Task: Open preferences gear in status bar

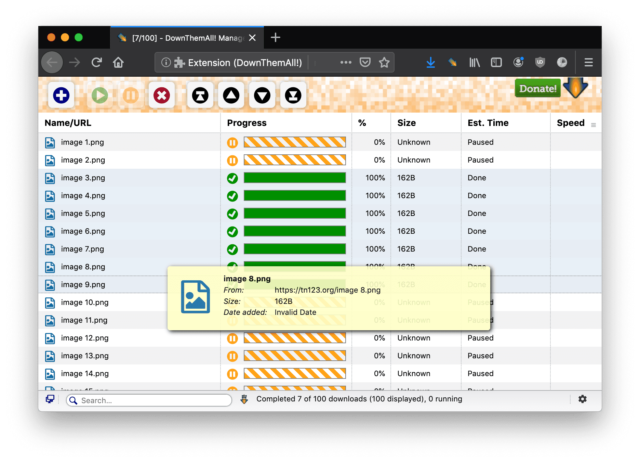Action: click(582, 399)
